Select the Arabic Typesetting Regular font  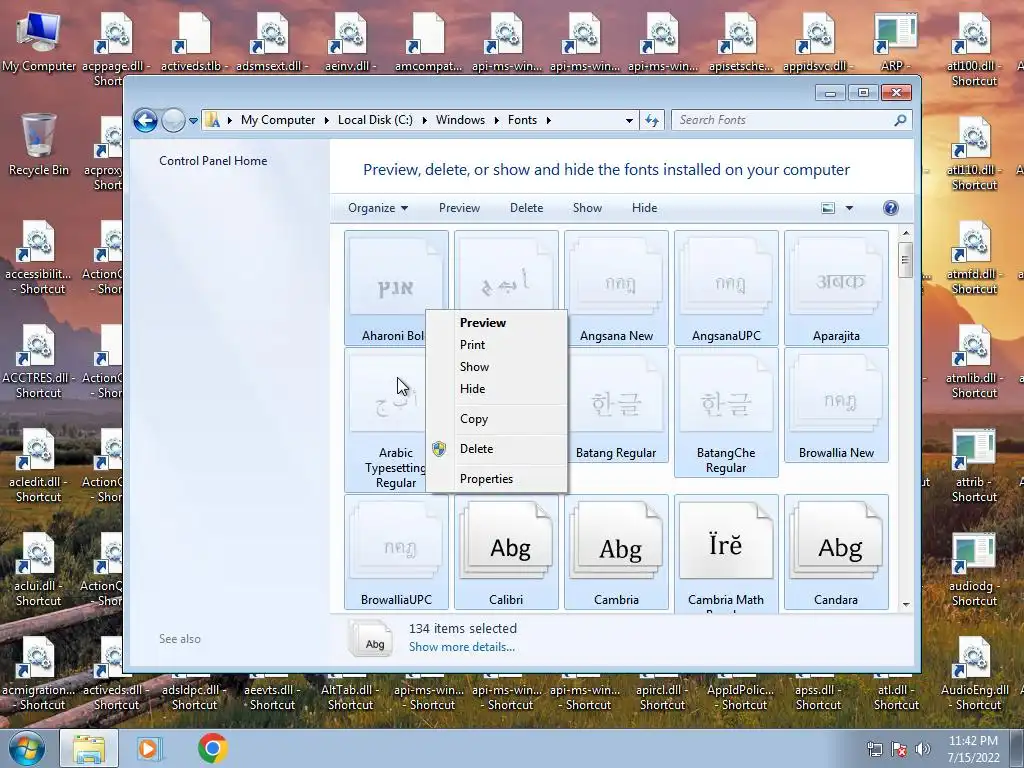pos(385,419)
